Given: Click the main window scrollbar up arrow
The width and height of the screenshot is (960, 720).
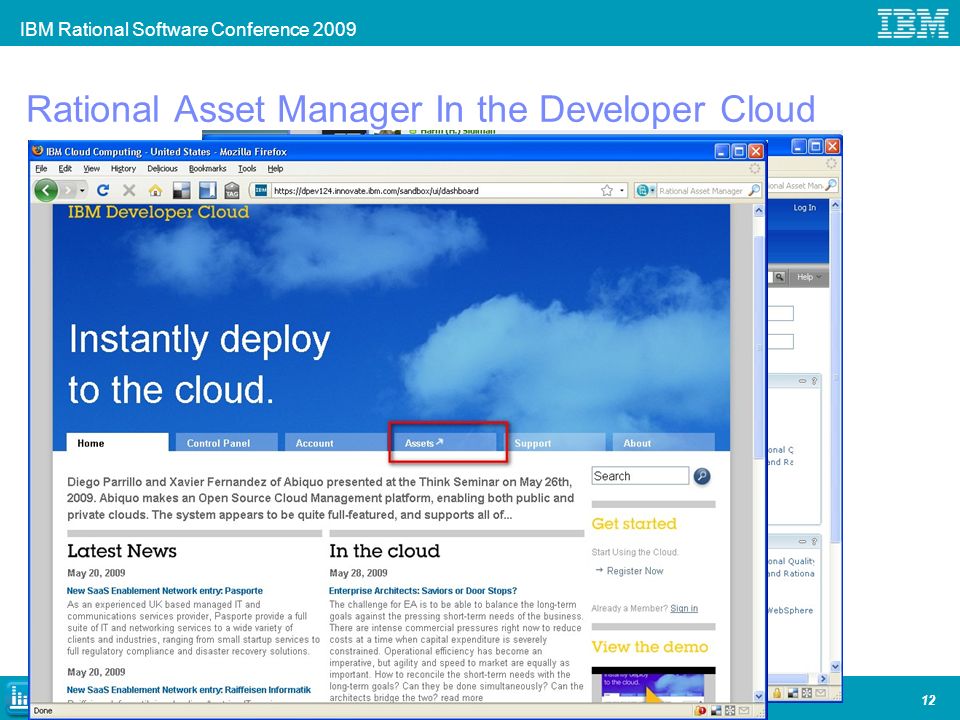Looking at the screenshot, I should click(759, 210).
